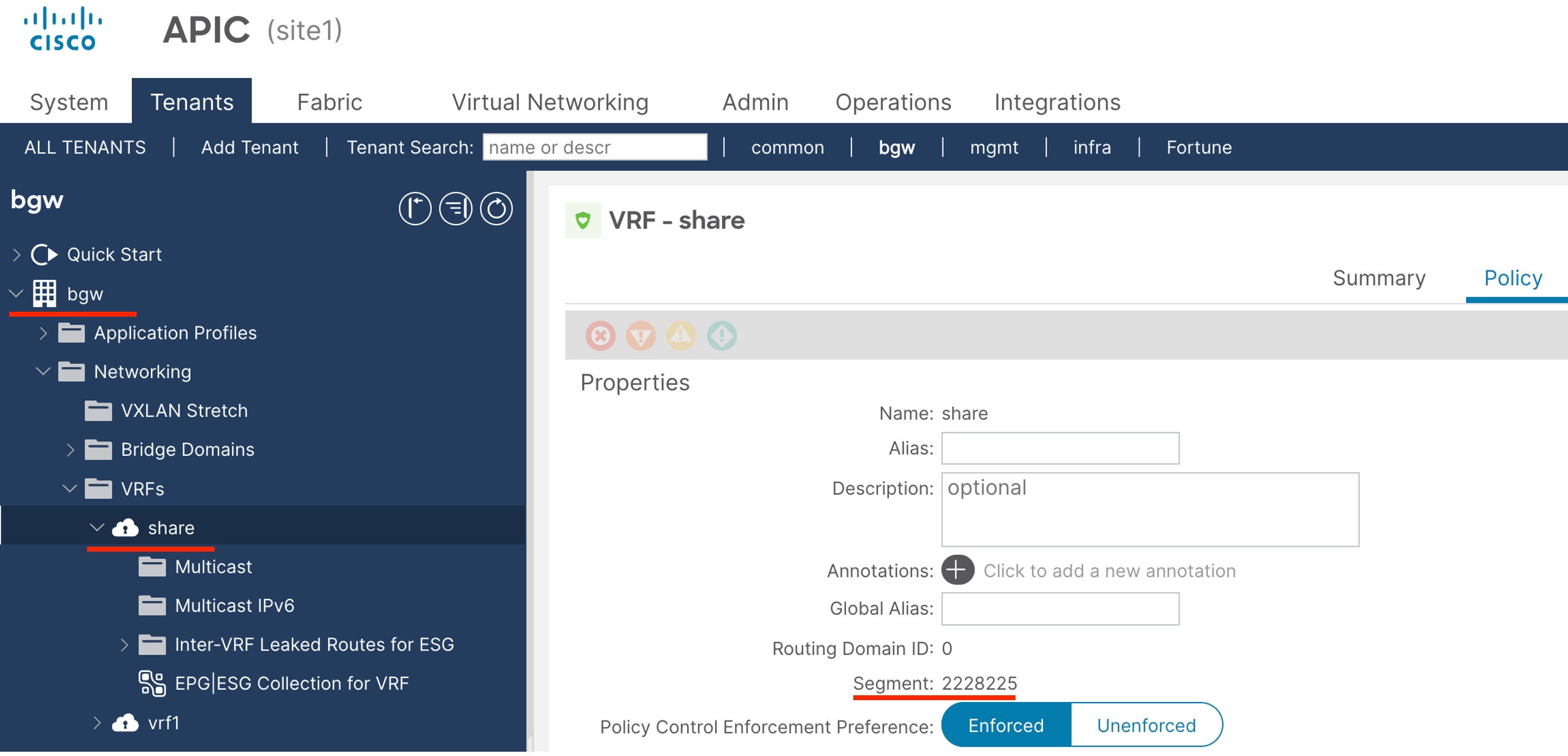Collapse the VRFs chevron
This screenshot has width=1568, height=756.
tap(70, 488)
